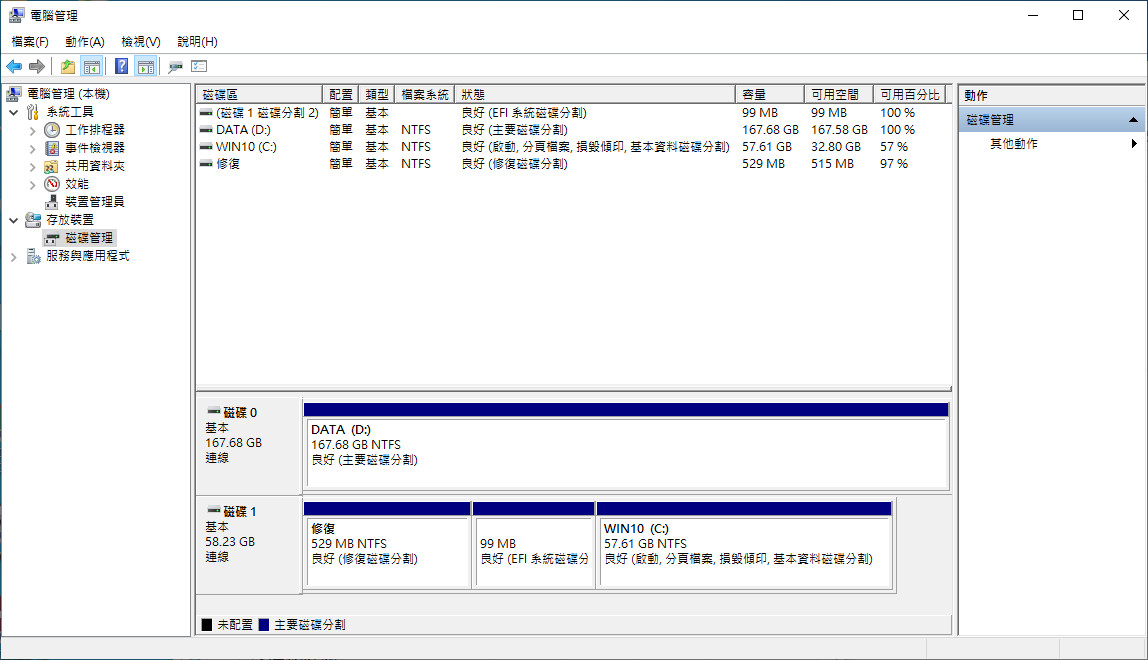Open 其他動作 submenu in actions pane
Viewport: 1148px width, 660px height.
[1014, 144]
